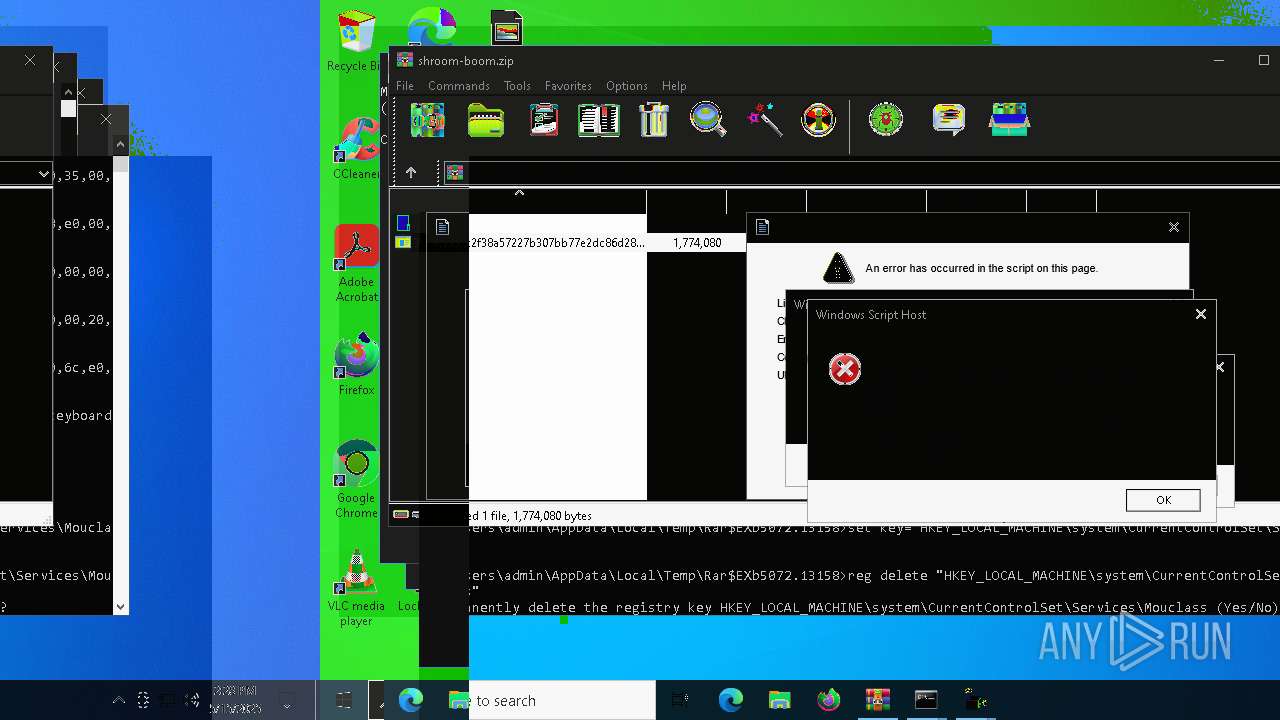Click scroll down arrow in left console window
This screenshot has height=720, width=1280.
pyautogui.click(x=120, y=606)
